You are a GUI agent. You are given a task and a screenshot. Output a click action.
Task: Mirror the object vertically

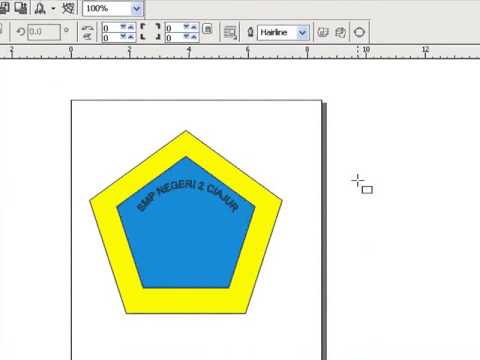pyautogui.click(x=88, y=36)
